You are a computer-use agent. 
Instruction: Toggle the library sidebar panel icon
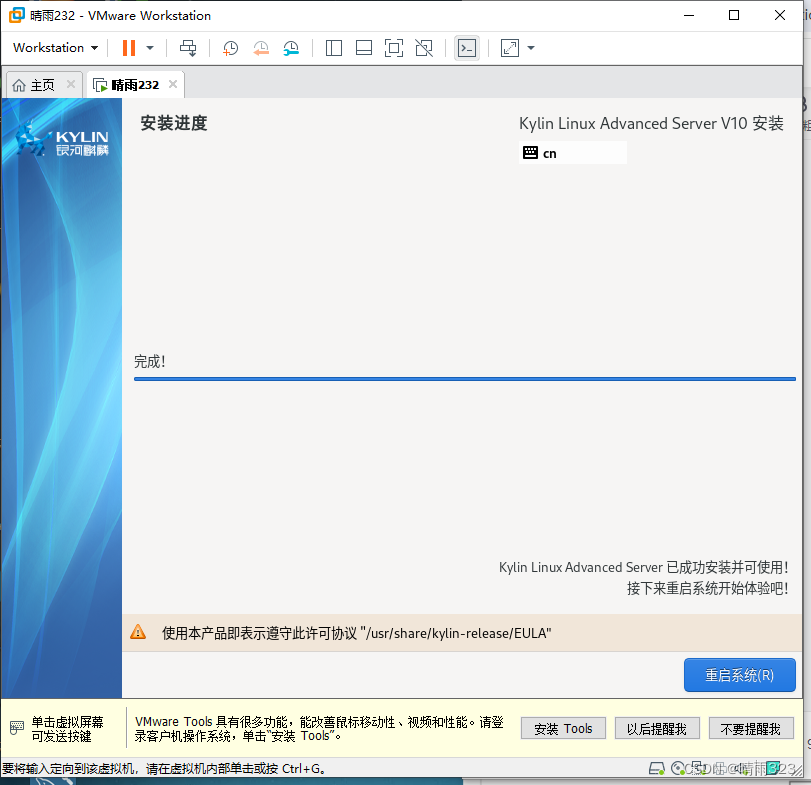coord(334,48)
